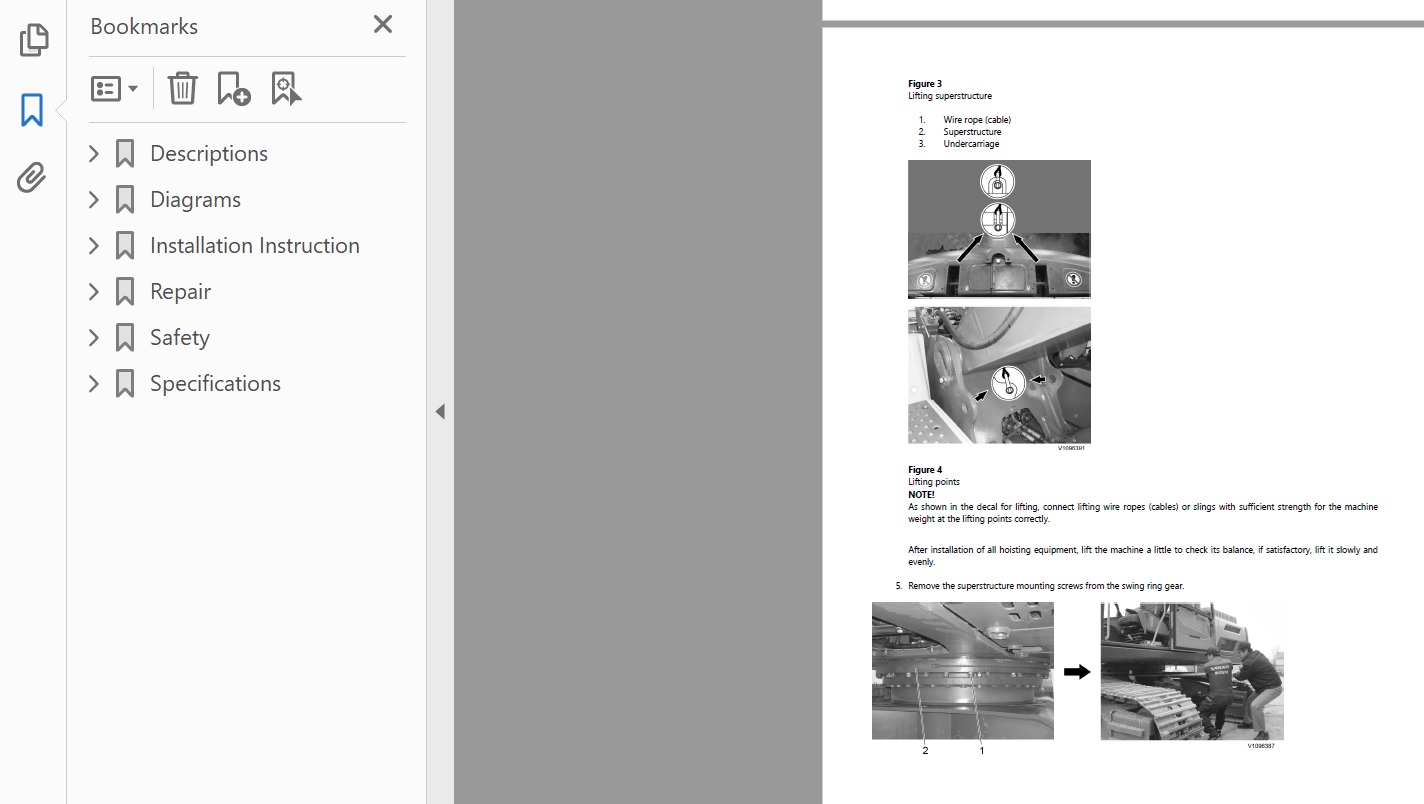Expand the Repair bookmark node

(94, 292)
